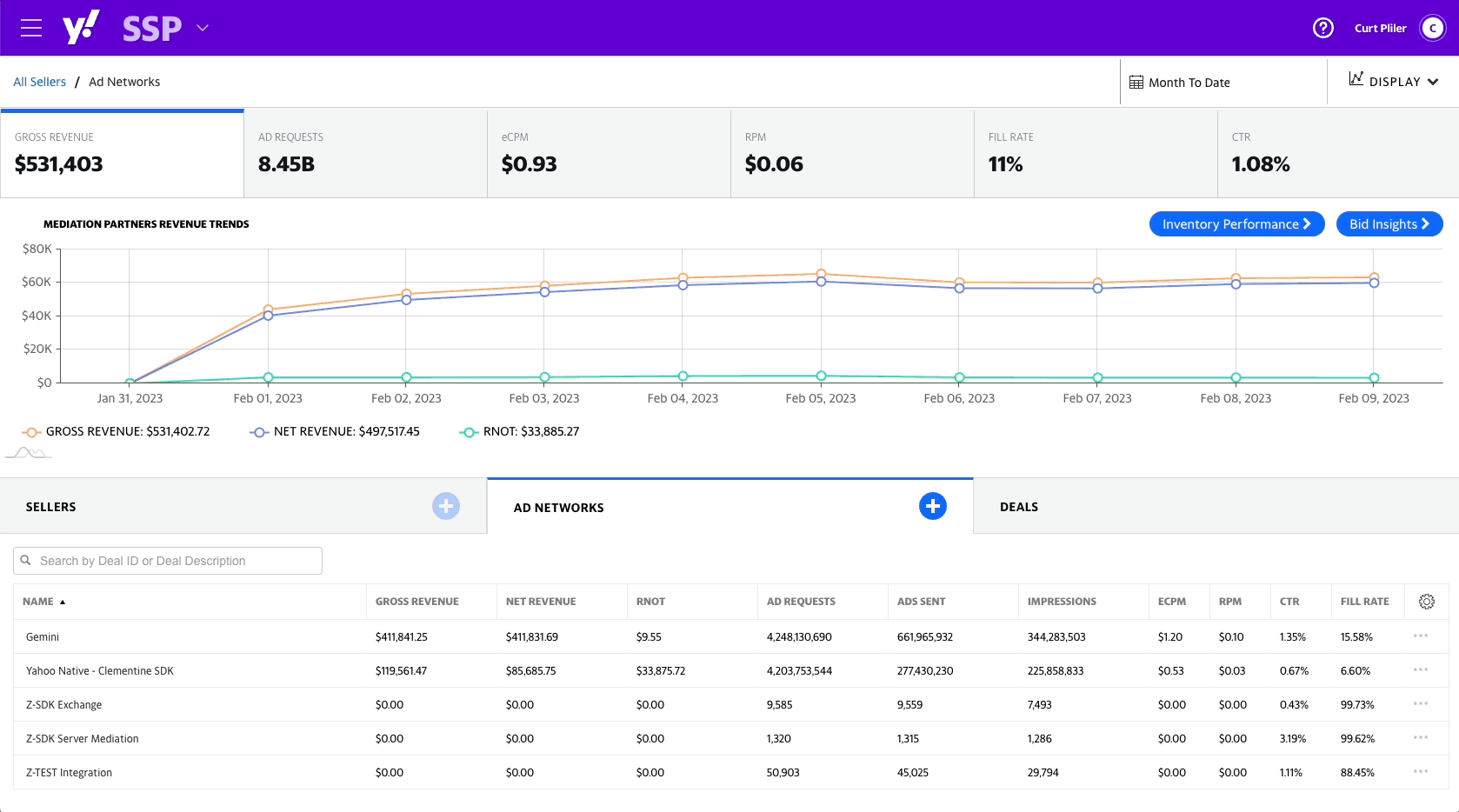
Task: Click the plus icon on the Sellers tab
Action: tap(446, 506)
